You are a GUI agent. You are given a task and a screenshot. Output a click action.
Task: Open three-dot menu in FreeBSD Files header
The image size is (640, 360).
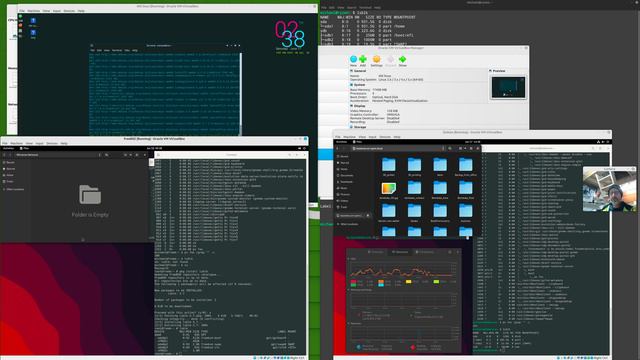(100, 155)
